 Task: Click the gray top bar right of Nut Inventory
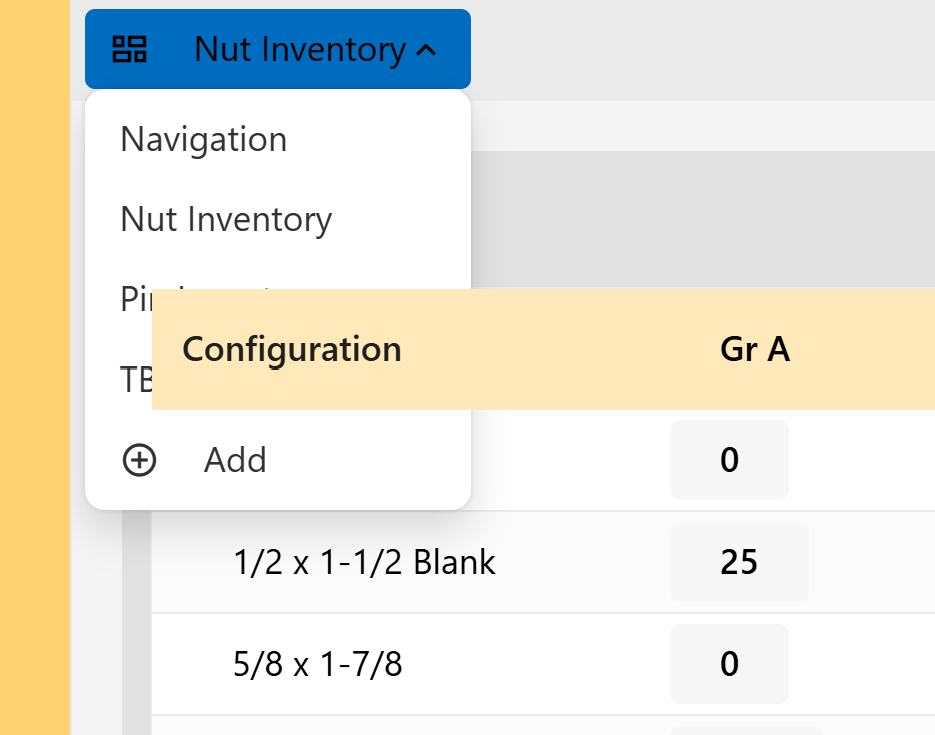click(x=700, y=49)
